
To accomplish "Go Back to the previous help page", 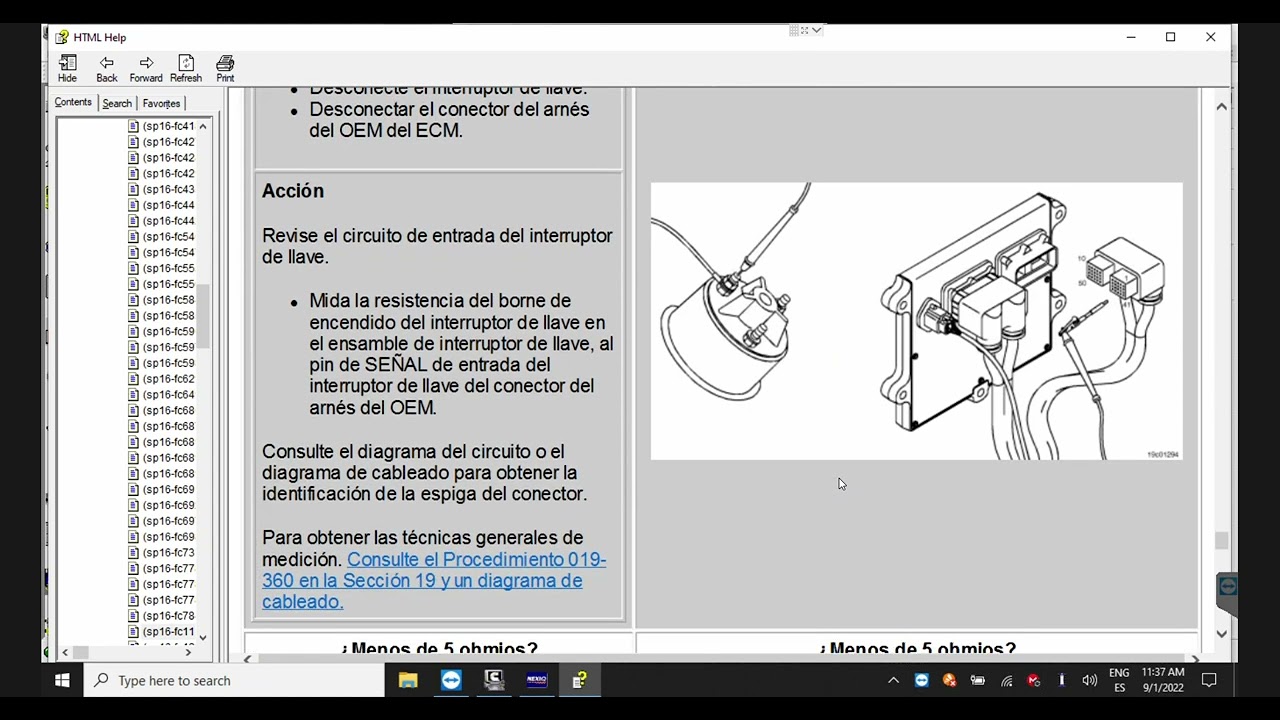I will click(x=106, y=69).
